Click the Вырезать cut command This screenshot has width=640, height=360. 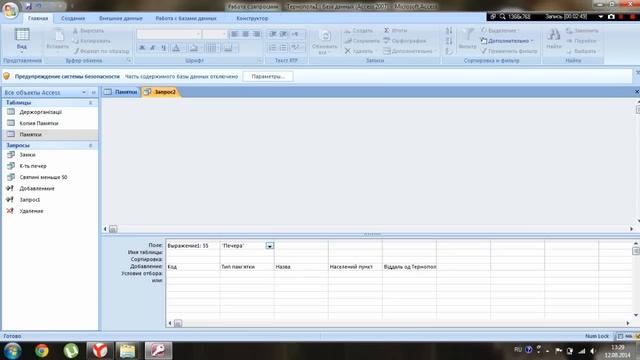(x=89, y=31)
